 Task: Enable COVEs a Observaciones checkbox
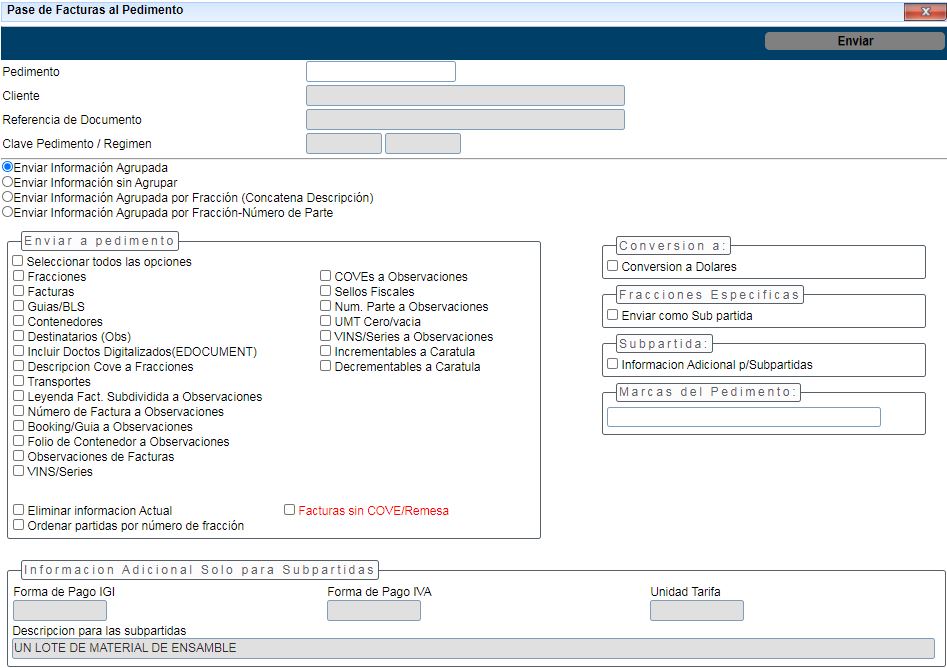pos(326,277)
